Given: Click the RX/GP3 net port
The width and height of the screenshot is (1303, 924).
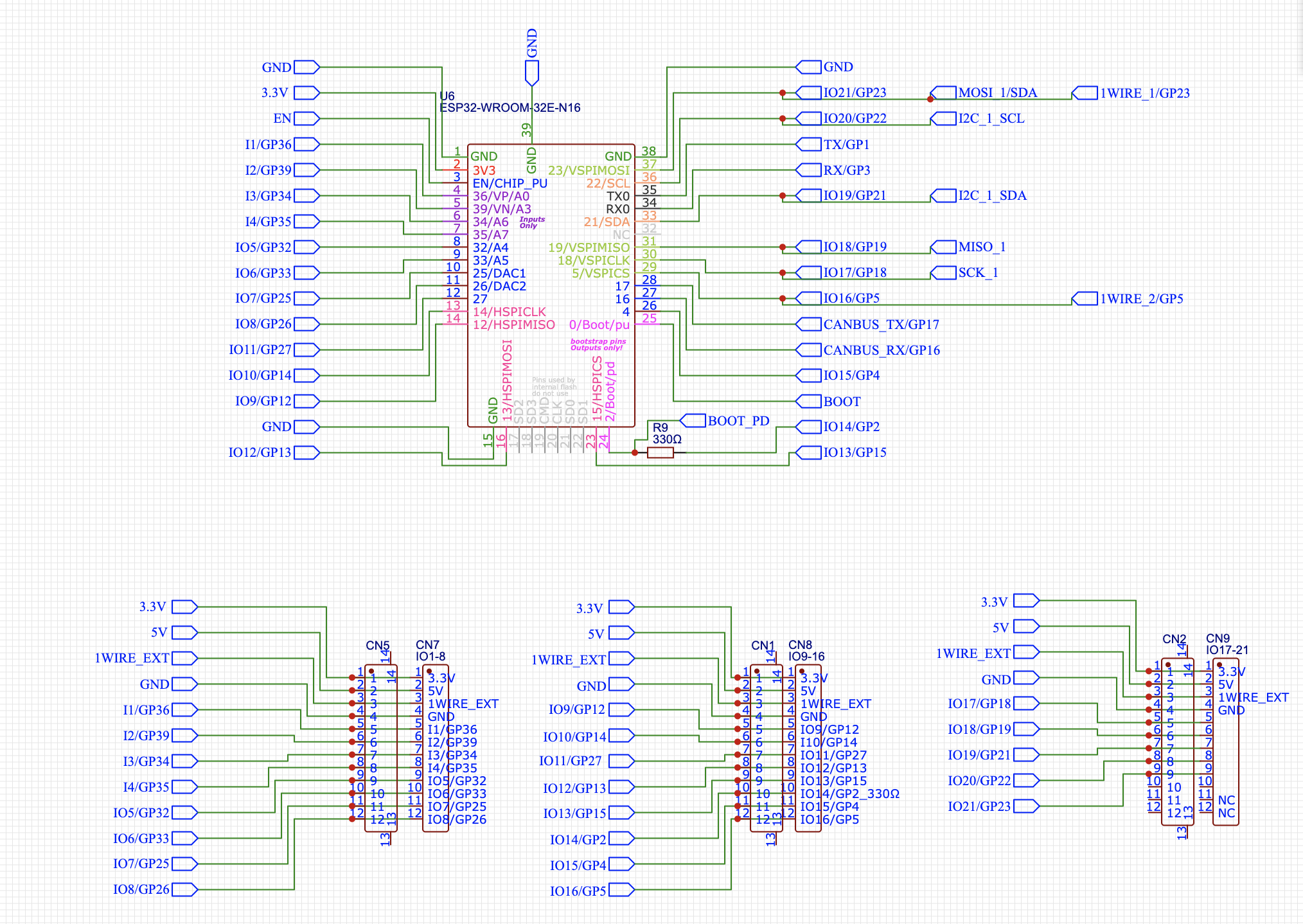Looking at the screenshot, I should [833, 170].
